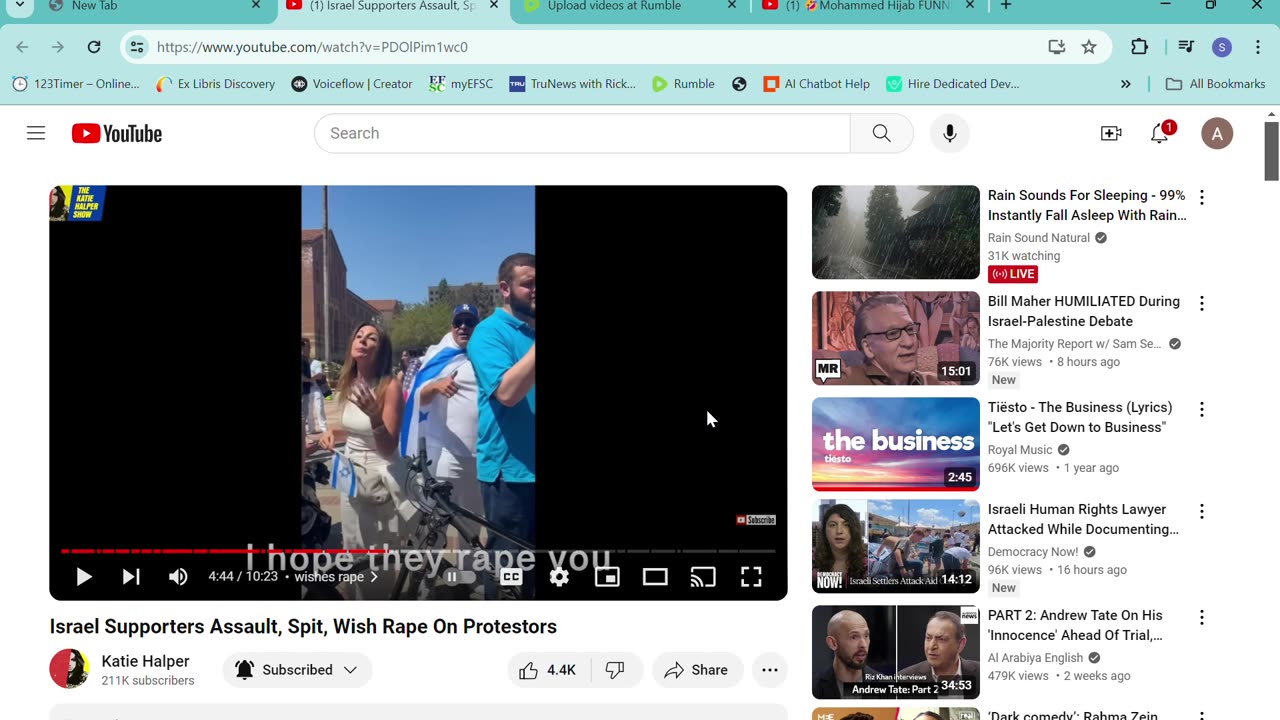Go to the YouTube home logo
Viewport: 1280px width, 720px height.
tap(117, 133)
